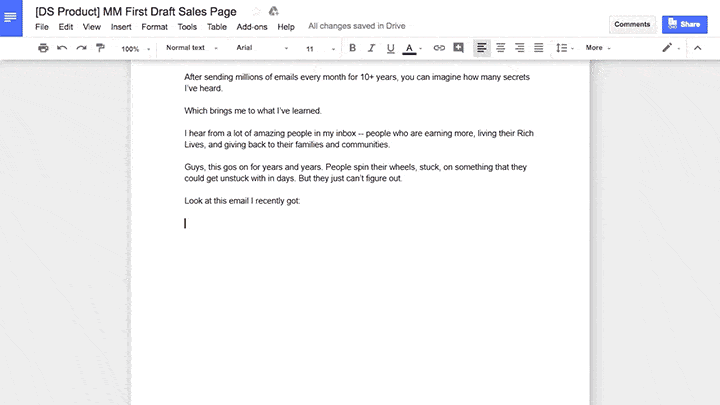Insert a link with the link icon
The width and height of the screenshot is (720, 405).
[x=439, y=48]
